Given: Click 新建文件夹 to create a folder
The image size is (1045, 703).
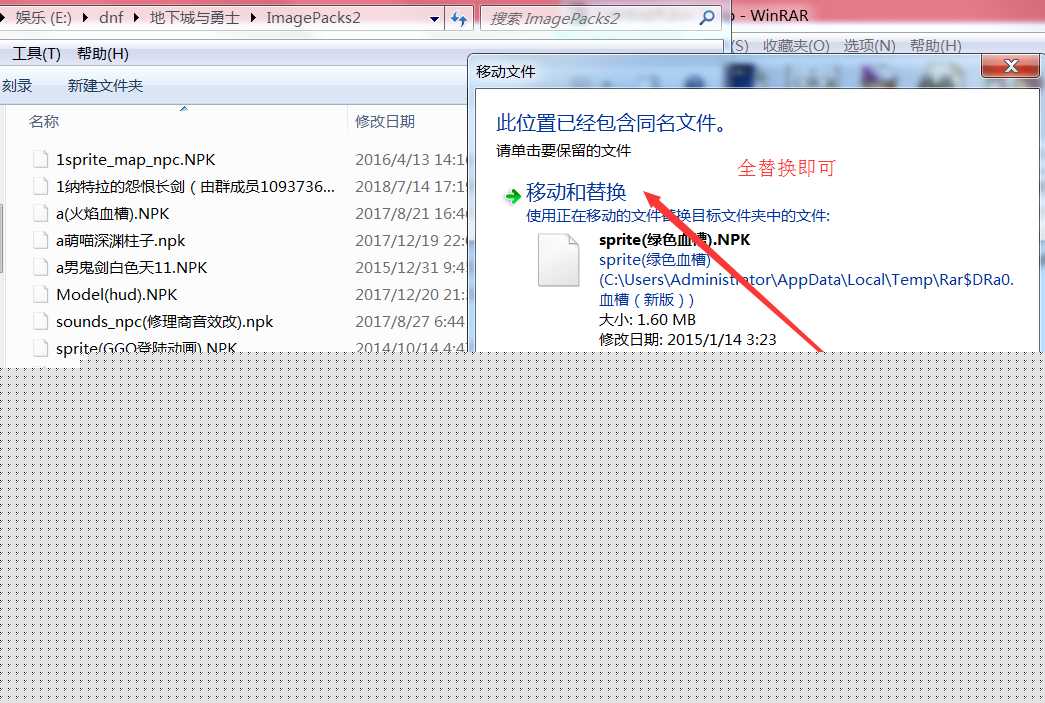Looking at the screenshot, I should tap(105, 85).
